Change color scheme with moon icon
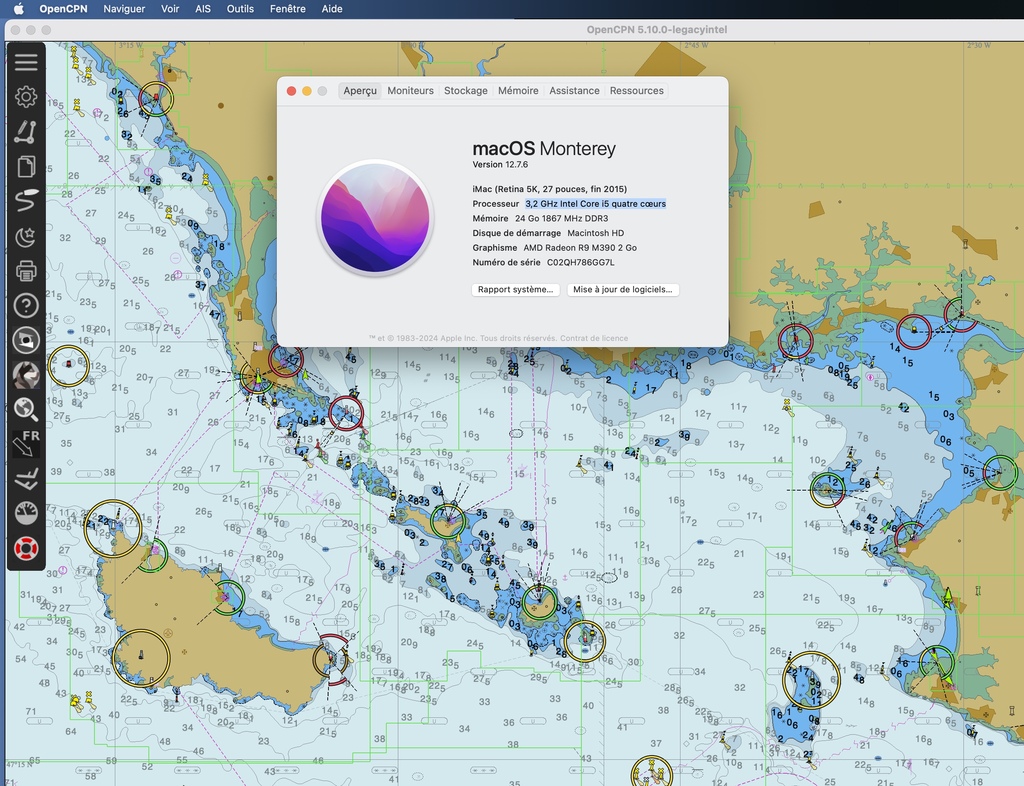This screenshot has height=786, width=1024. tap(26, 236)
